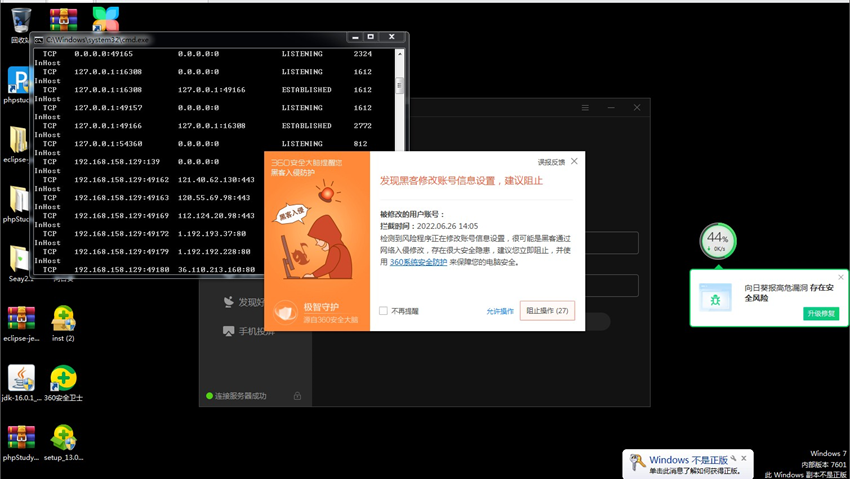Click PID 2324 in cmd output

363,54
